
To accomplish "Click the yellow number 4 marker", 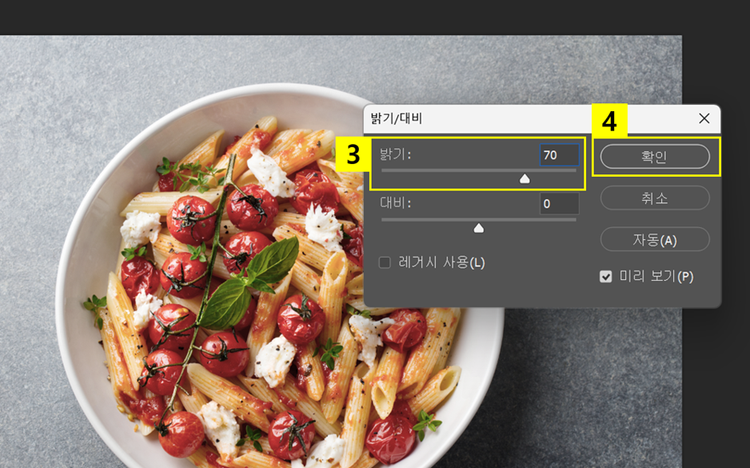I will 609,121.
